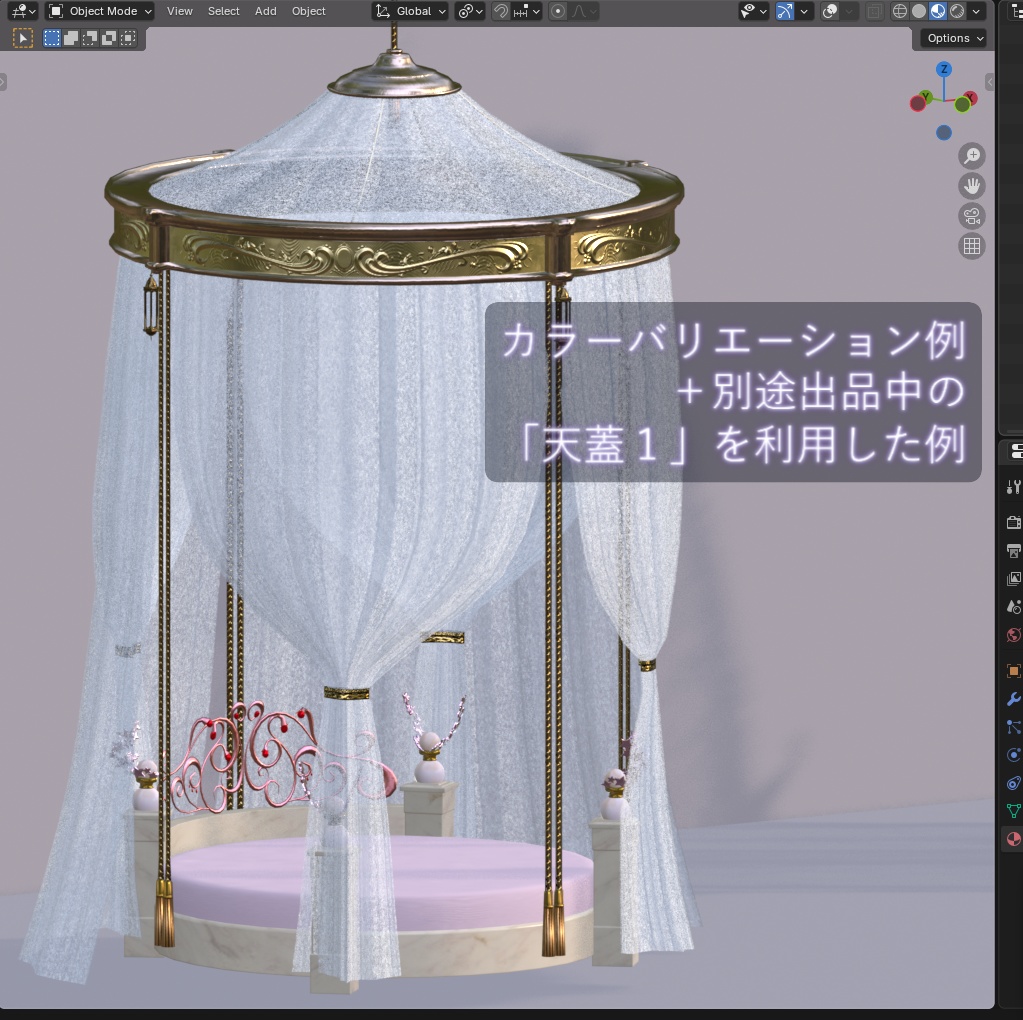Viewport: 1023px width, 1020px height.
Task: Open the Global transform orientation dropdown
Action: 410,11
